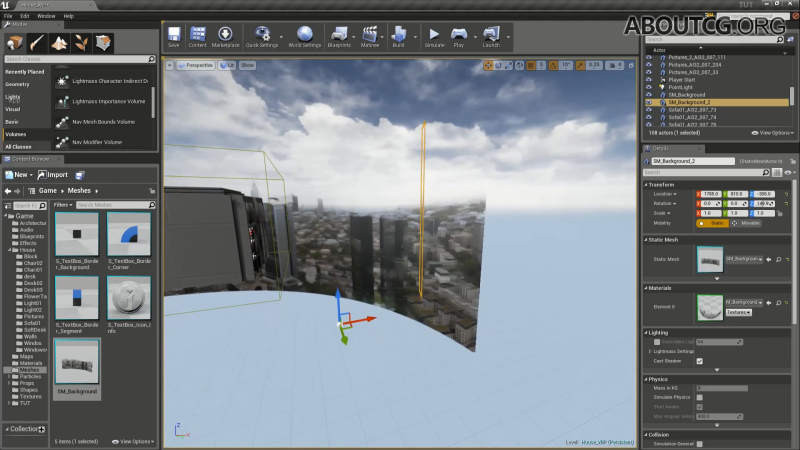This screenshot has width=800, height=450.
Task: Select Place mode cube icon
Action: pyautogui.click(x=15, y=43)
